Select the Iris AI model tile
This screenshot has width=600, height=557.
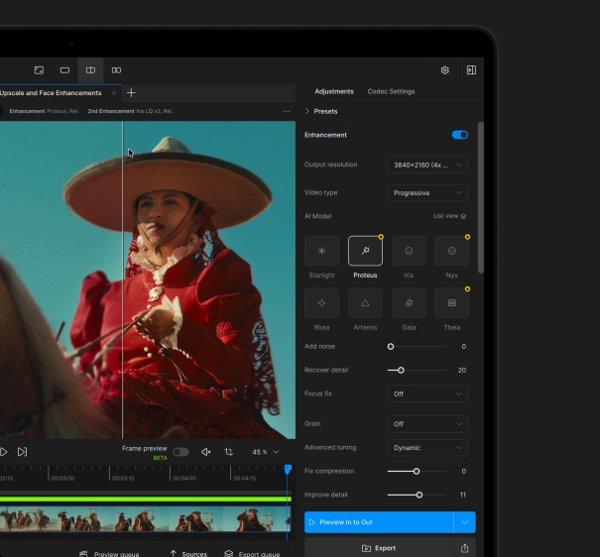point(409,251)
